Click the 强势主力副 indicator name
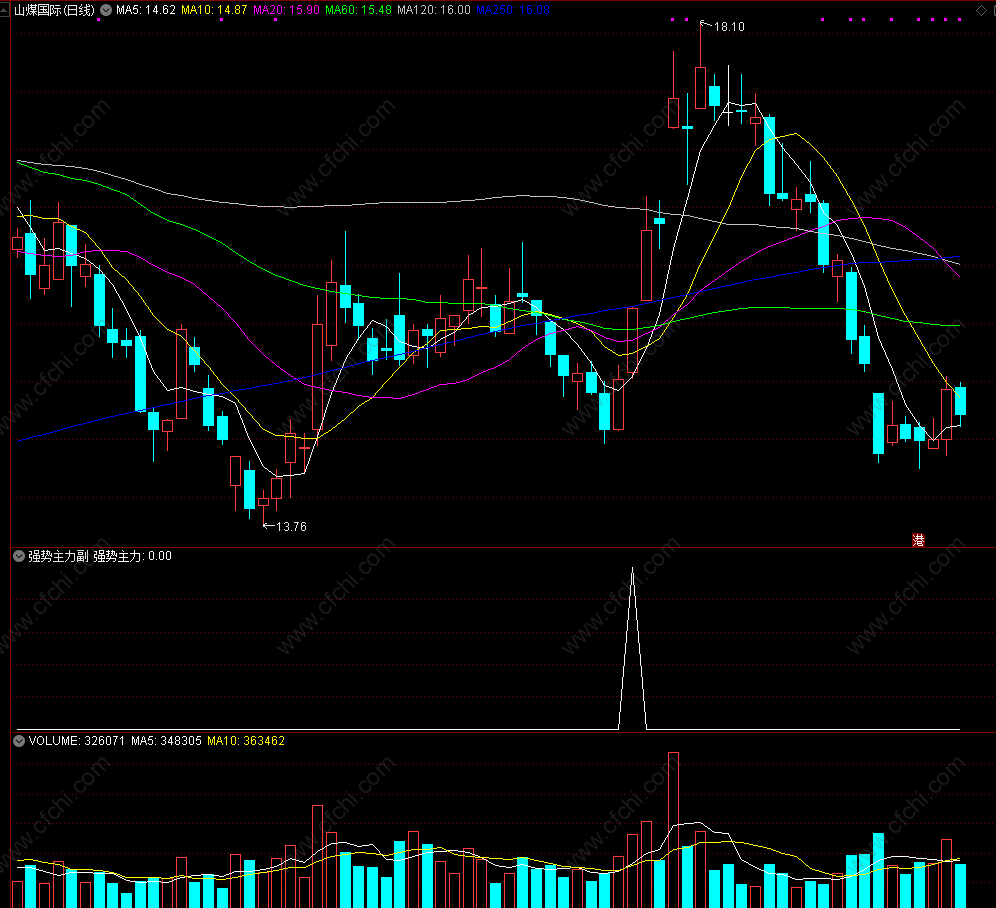Image resolution: width=996 pixels, height=908 pixels. [58, 557]
